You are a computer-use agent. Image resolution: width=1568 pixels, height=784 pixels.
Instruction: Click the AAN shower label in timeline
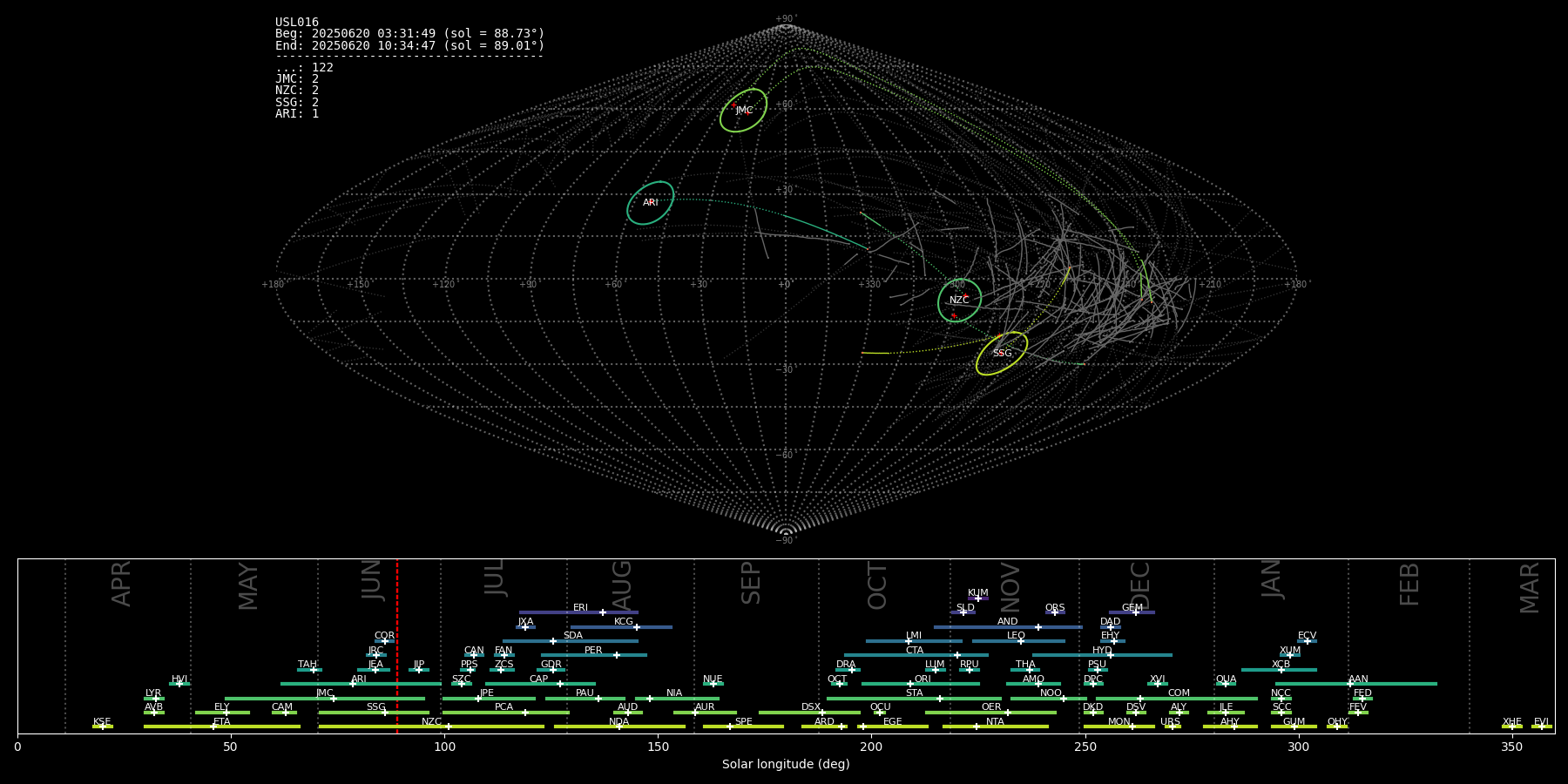(1358, 679)
